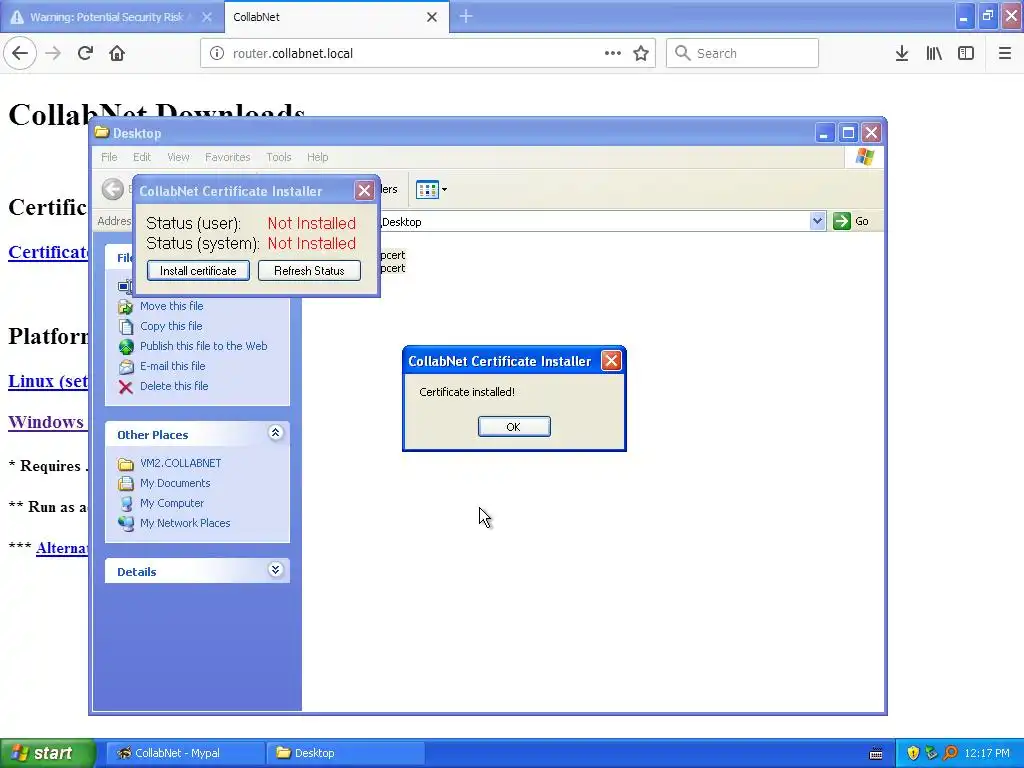1024x768 pixels.
Task: Maximize the Desktop Explorer window
Action: (848, 133)
